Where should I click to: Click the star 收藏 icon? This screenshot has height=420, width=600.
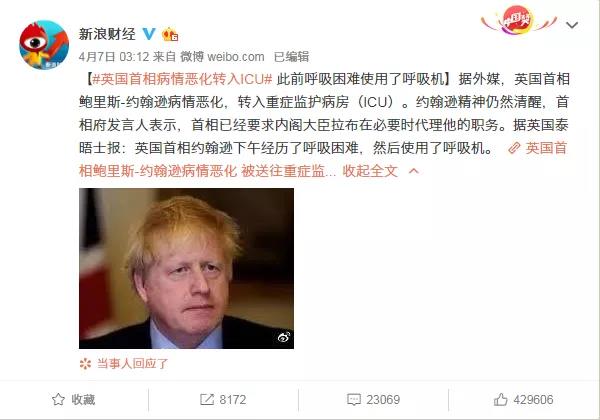tap(58, 400)
